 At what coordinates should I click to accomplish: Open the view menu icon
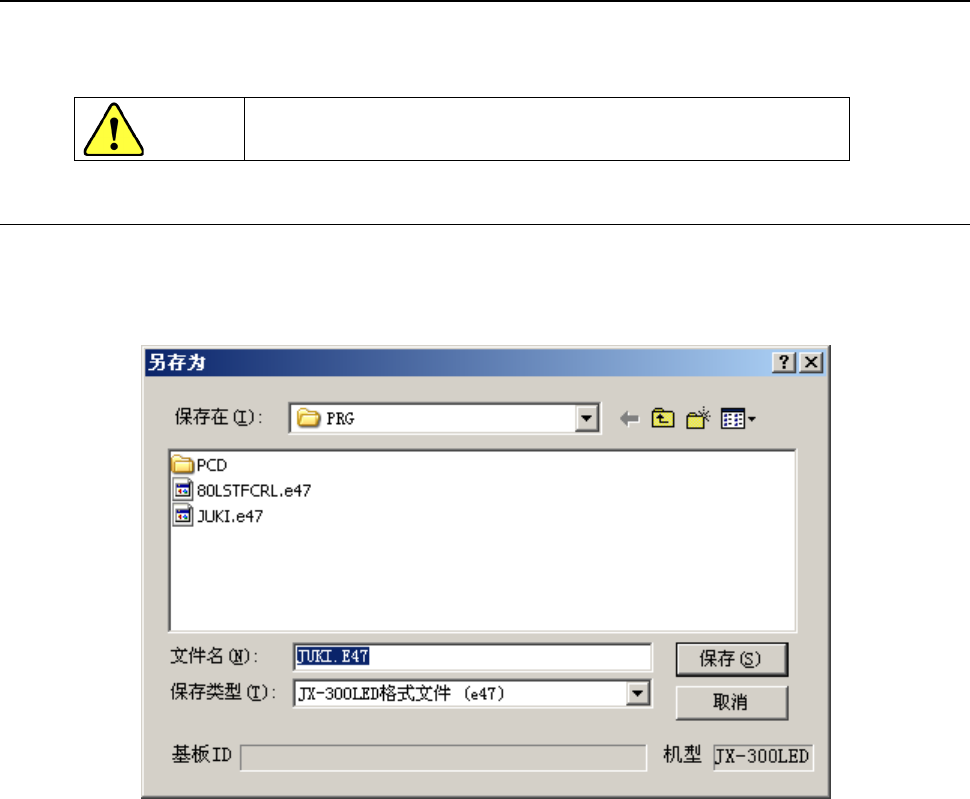coord(733,419)
